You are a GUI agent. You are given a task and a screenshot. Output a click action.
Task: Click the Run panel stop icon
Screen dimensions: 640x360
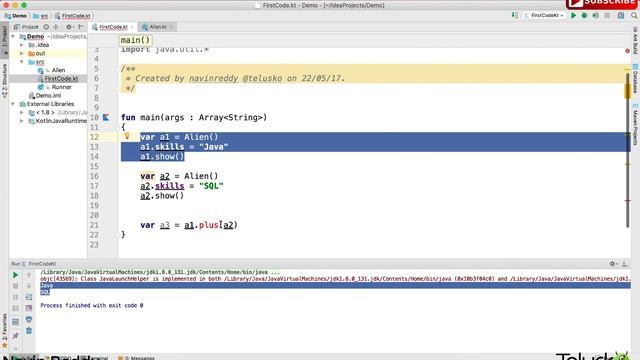[x=16, y=286]
